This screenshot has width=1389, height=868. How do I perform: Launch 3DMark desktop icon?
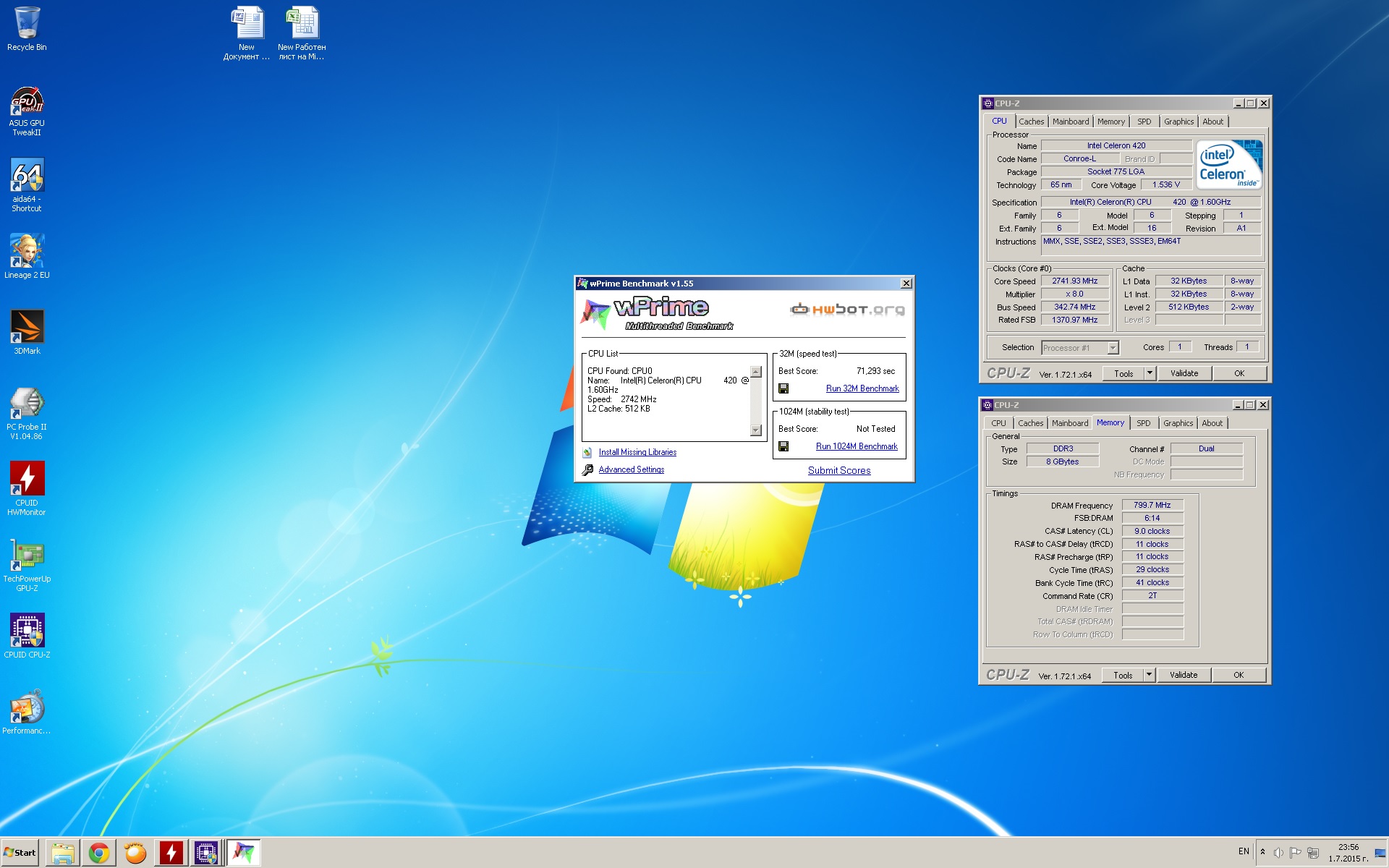[x=27, y=332]
